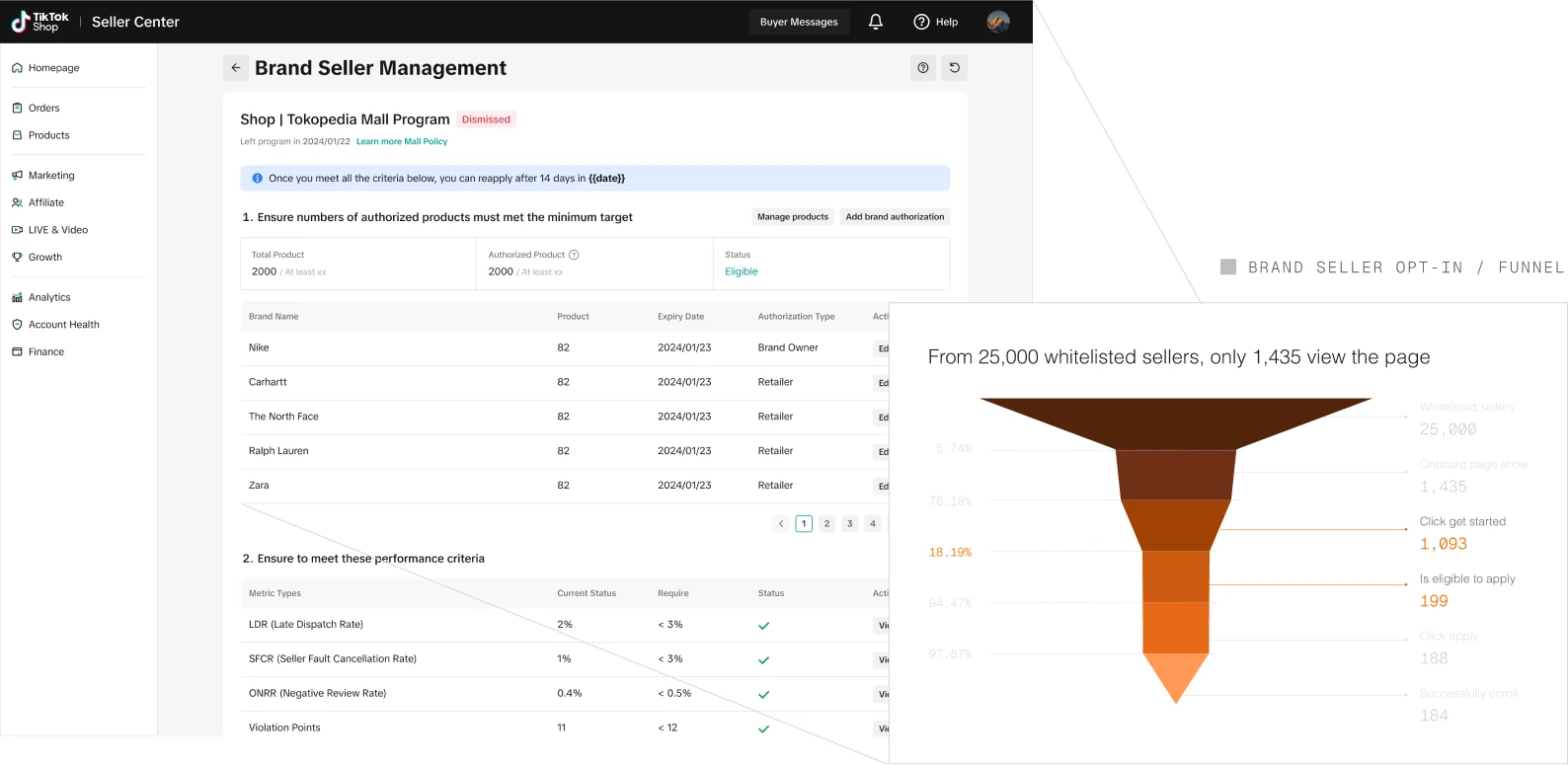Click The North Face brand row

click(565, 418)
